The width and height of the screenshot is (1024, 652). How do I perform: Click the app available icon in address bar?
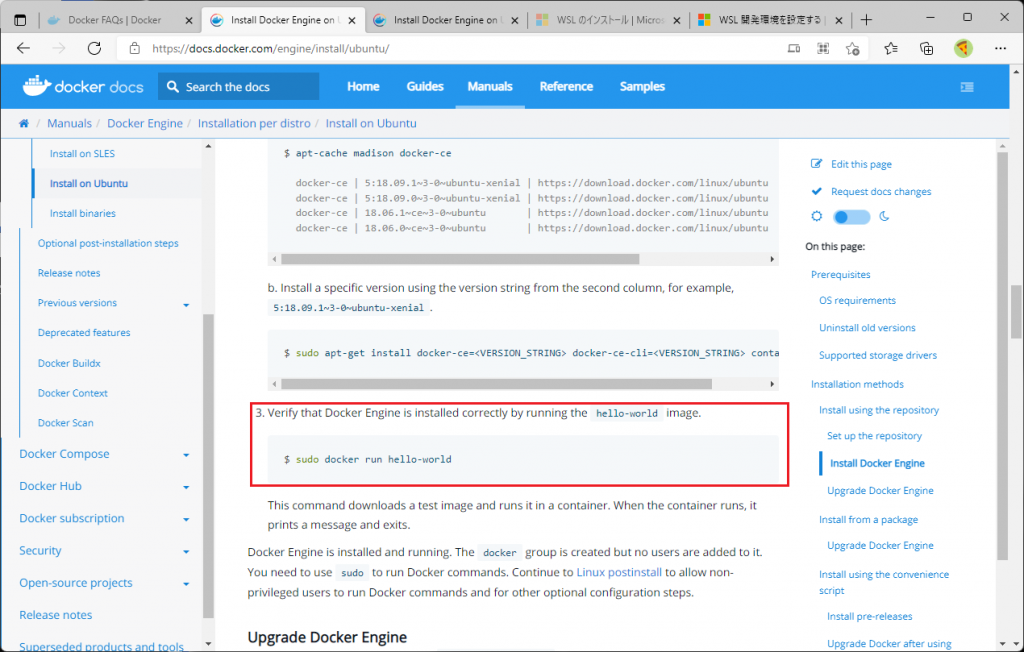[793, 48]
